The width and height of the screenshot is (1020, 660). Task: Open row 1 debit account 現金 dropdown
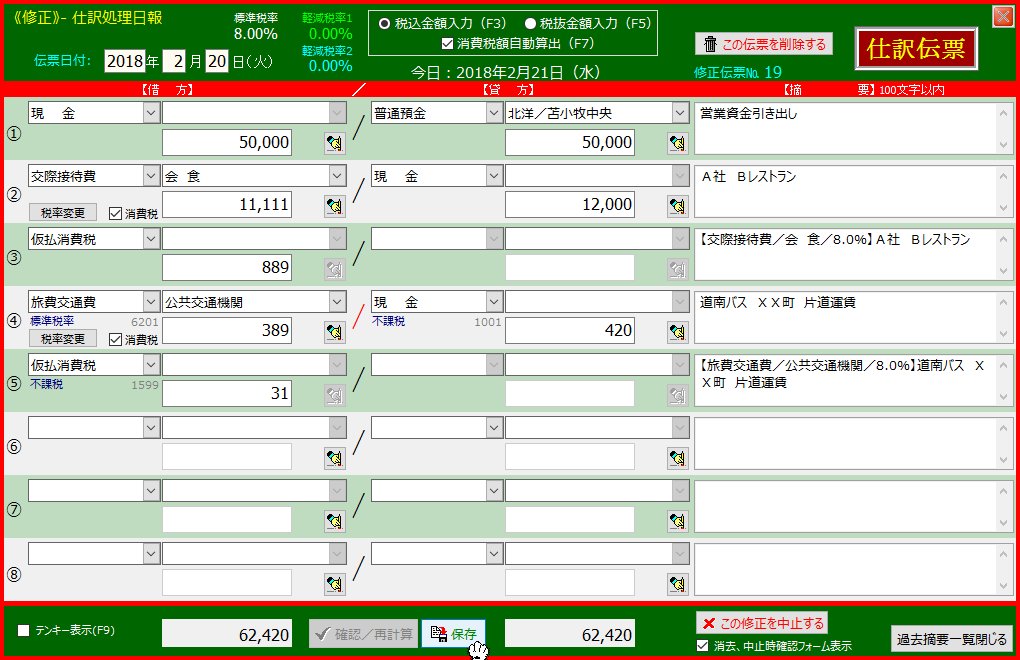(151, 114)
